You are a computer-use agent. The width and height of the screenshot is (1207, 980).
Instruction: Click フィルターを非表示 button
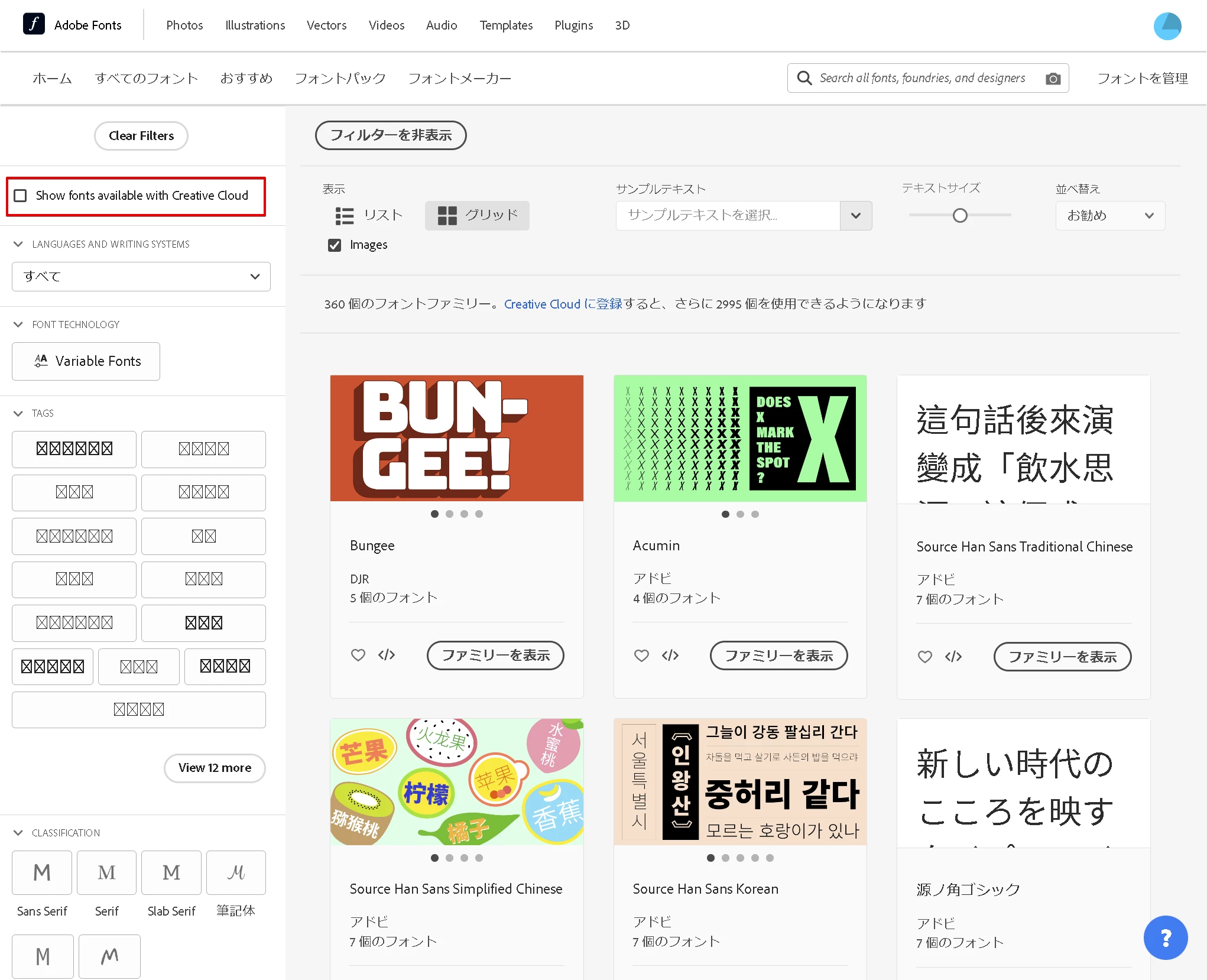(391, 135)
